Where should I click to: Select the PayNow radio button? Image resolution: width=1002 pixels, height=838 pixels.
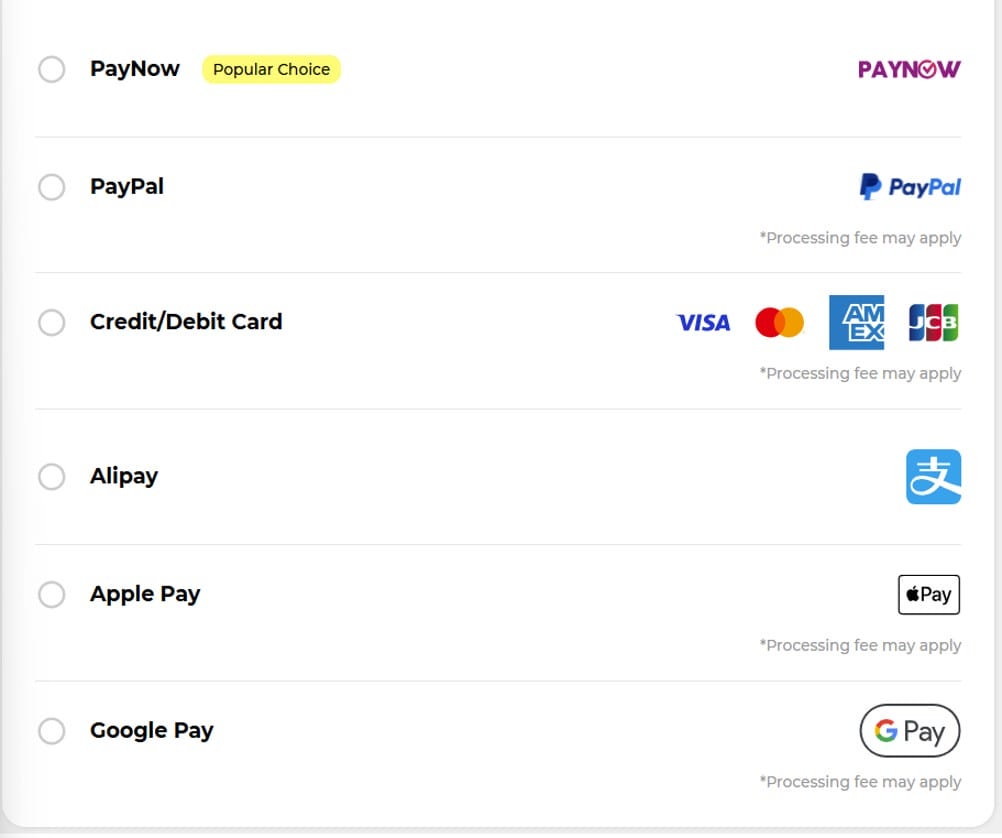(52, 70)
